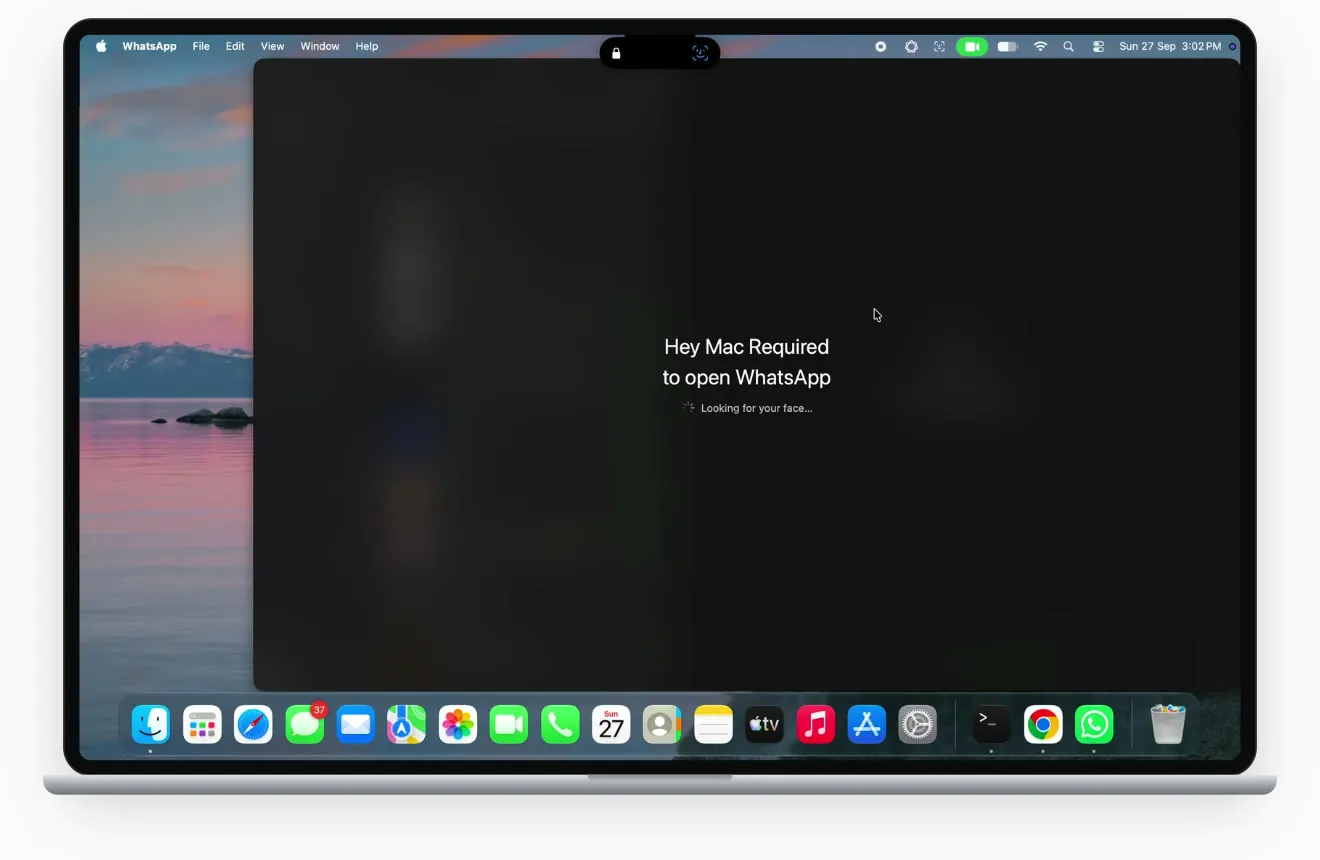Open the Edit menu

pyautogui.click(x=235, y=46)
